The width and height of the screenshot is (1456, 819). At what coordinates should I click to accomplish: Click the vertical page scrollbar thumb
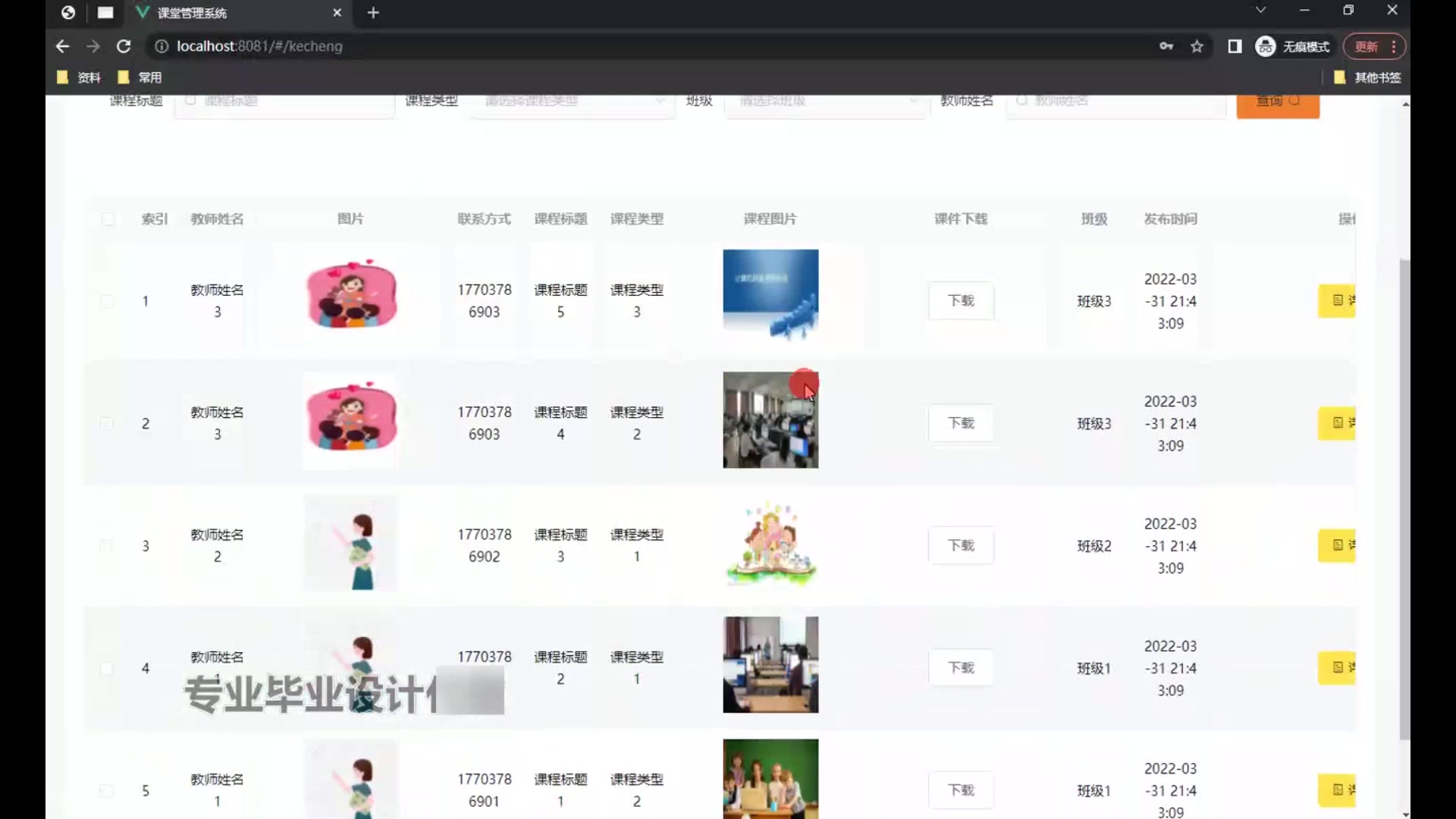1404,500
